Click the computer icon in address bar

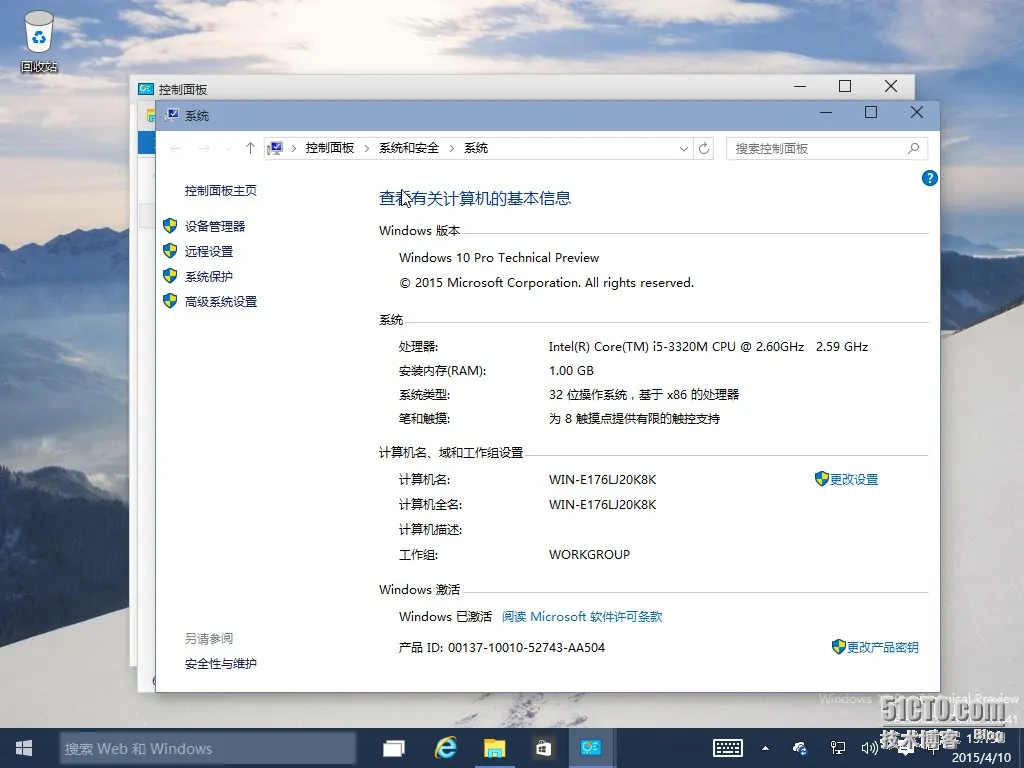coord(275,148)
